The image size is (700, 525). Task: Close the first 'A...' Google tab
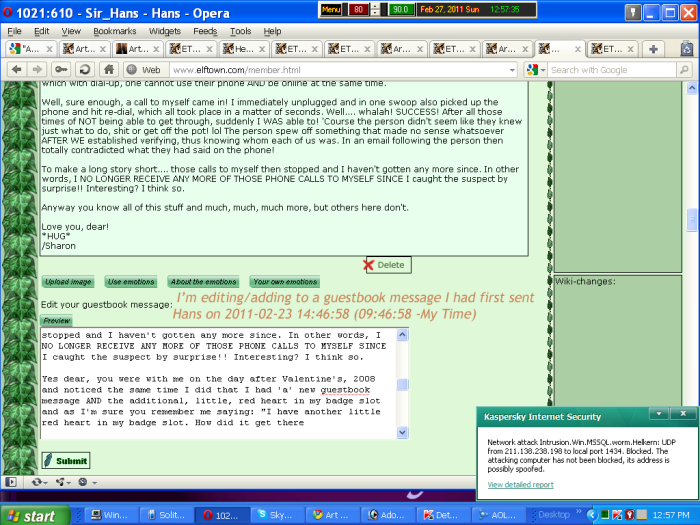click(49, 49)
